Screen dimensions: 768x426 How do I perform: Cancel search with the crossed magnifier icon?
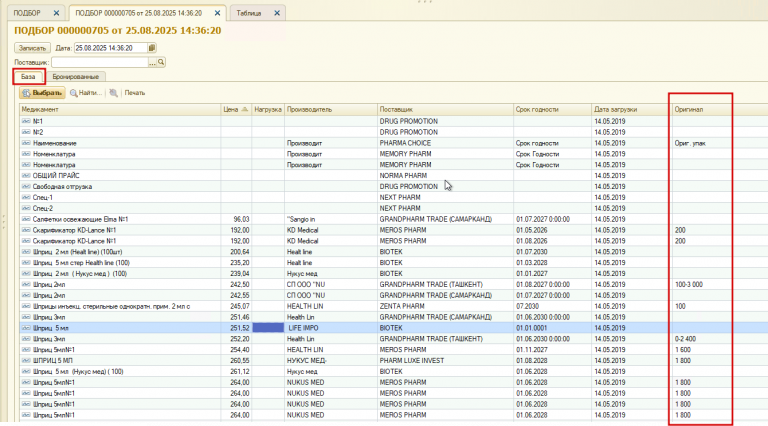[x=114, y=93]
